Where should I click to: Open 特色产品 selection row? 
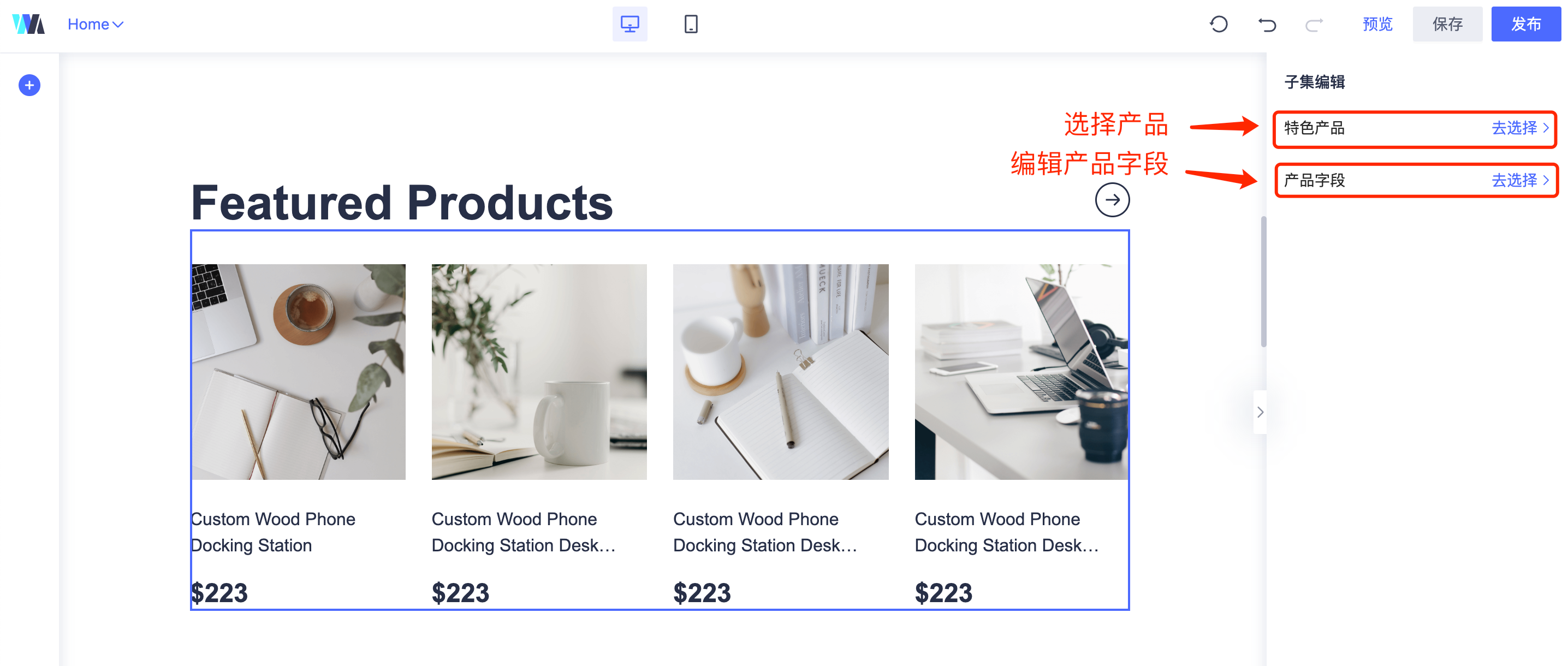(1415, 128)
